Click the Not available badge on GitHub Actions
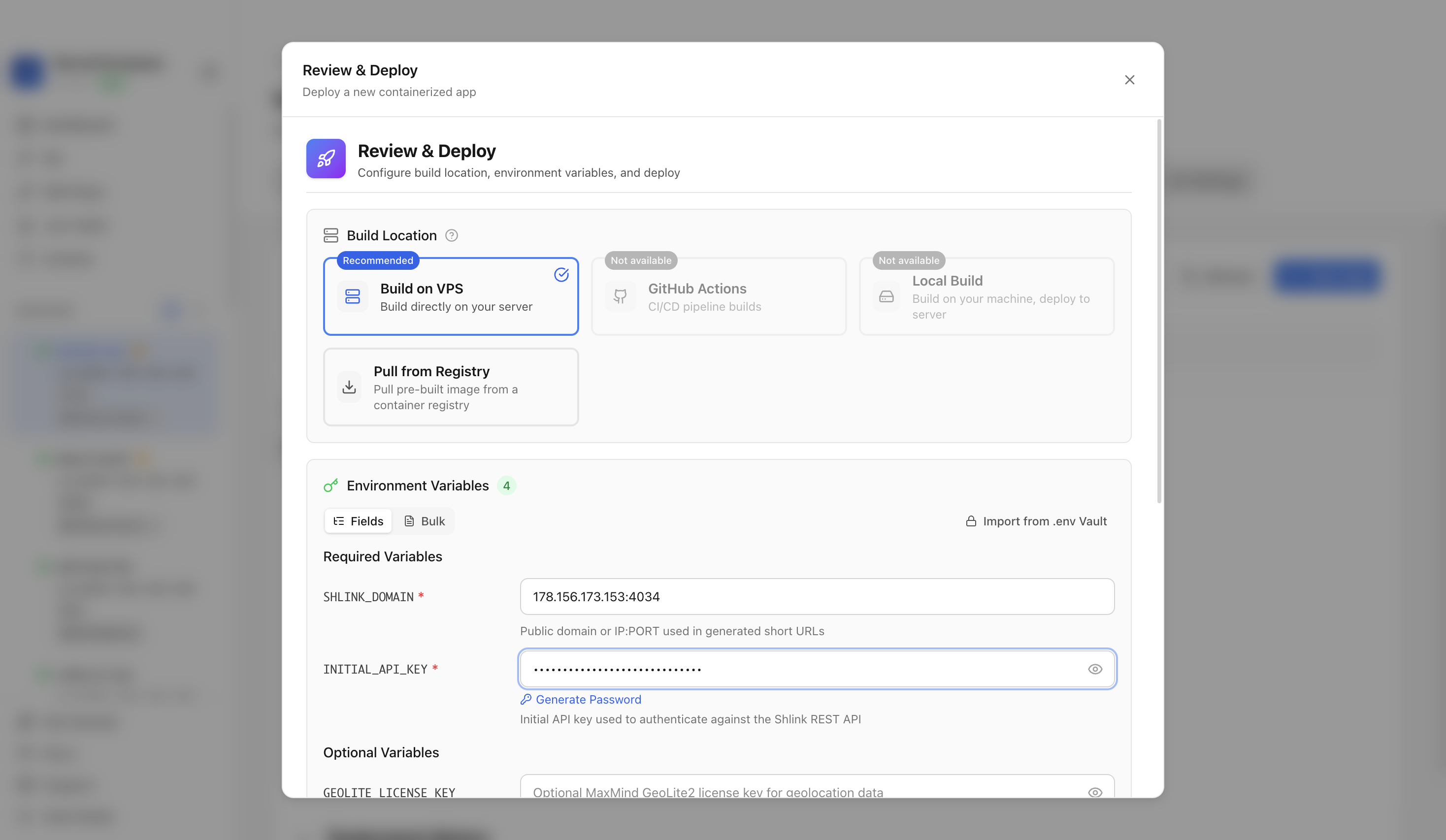The width and height of the screenshot is (1446, 840). click(641, 260)
